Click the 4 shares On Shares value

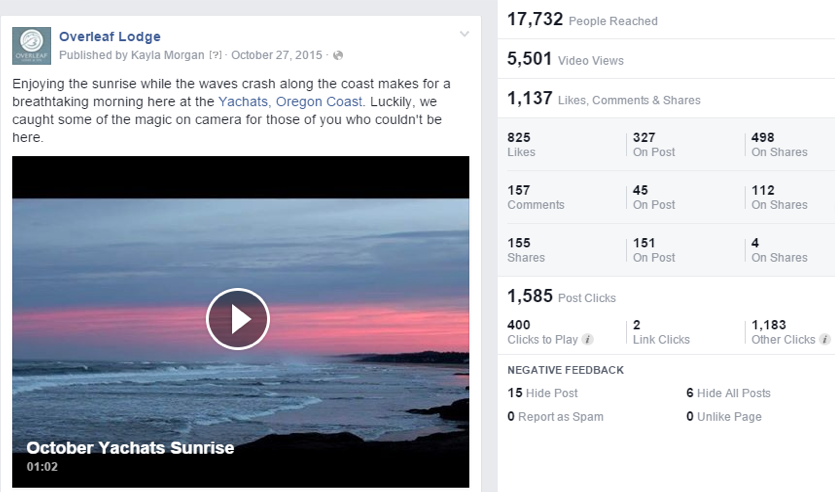click(x=779, y=250)
